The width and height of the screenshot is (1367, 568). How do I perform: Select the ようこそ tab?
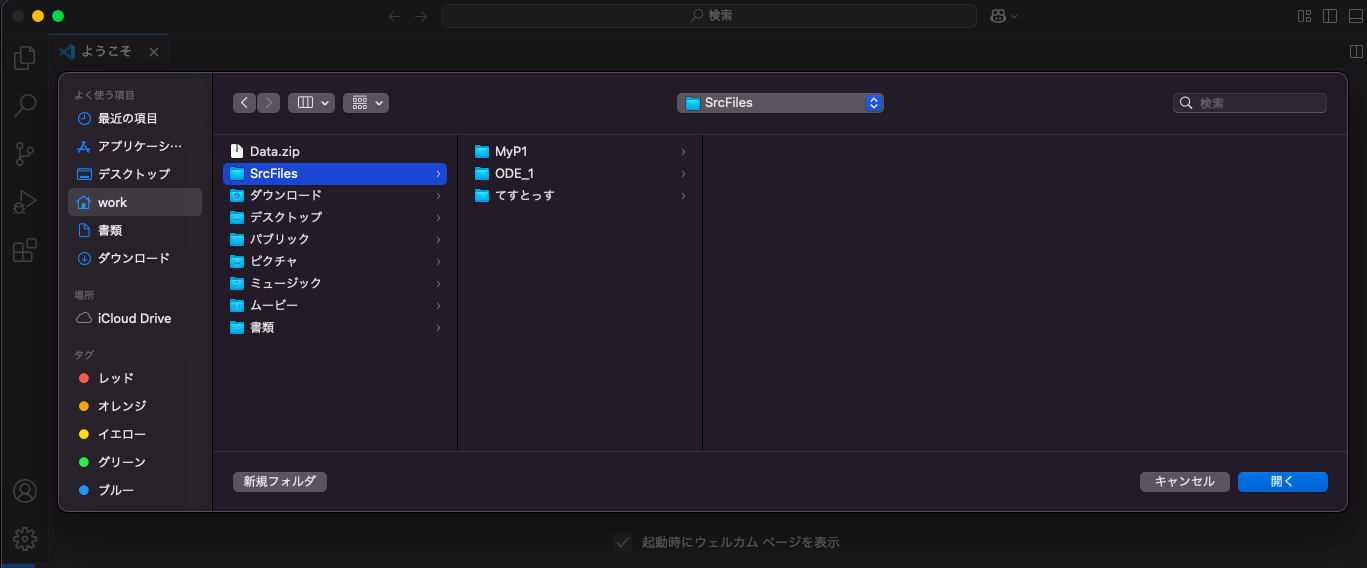click(108, 51)
